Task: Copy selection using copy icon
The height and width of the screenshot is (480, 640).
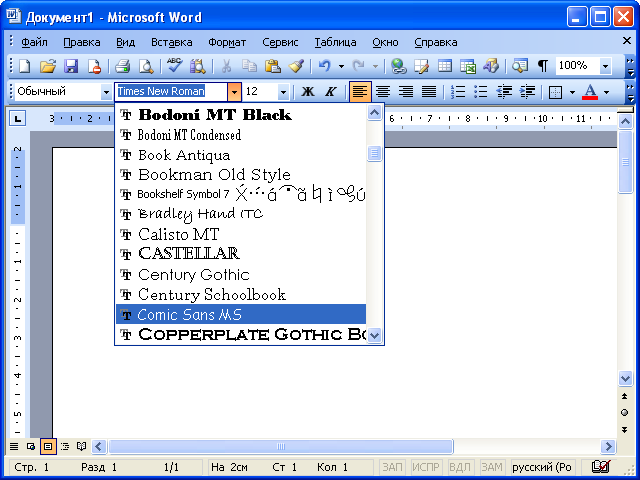Action: (x=249, y=66)
